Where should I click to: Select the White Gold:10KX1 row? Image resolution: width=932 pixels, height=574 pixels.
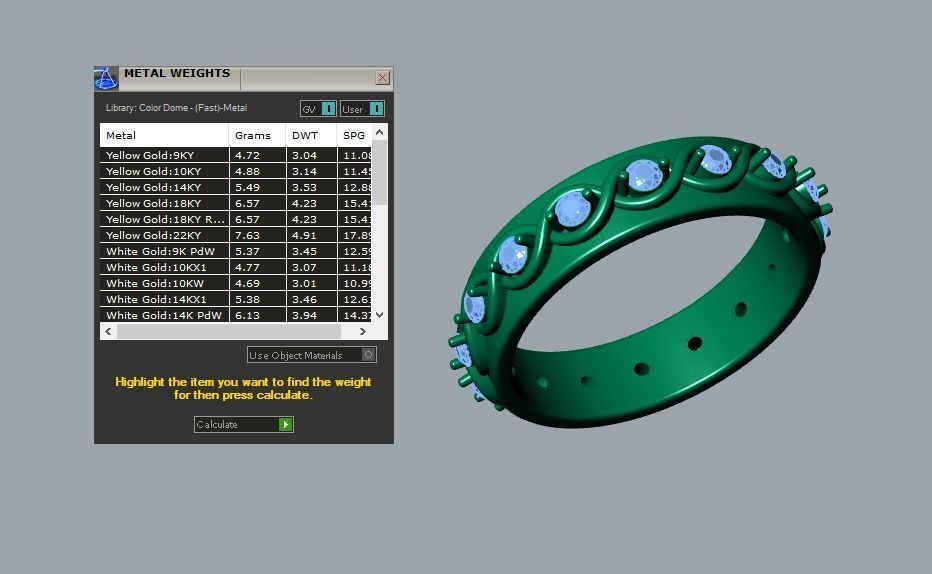[235, 267]
